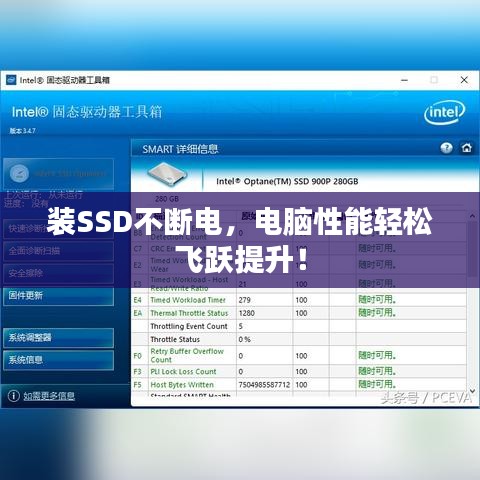
Task: Select the F0 Retry Buffer Overflow Count row
Action: coord(299,355)
